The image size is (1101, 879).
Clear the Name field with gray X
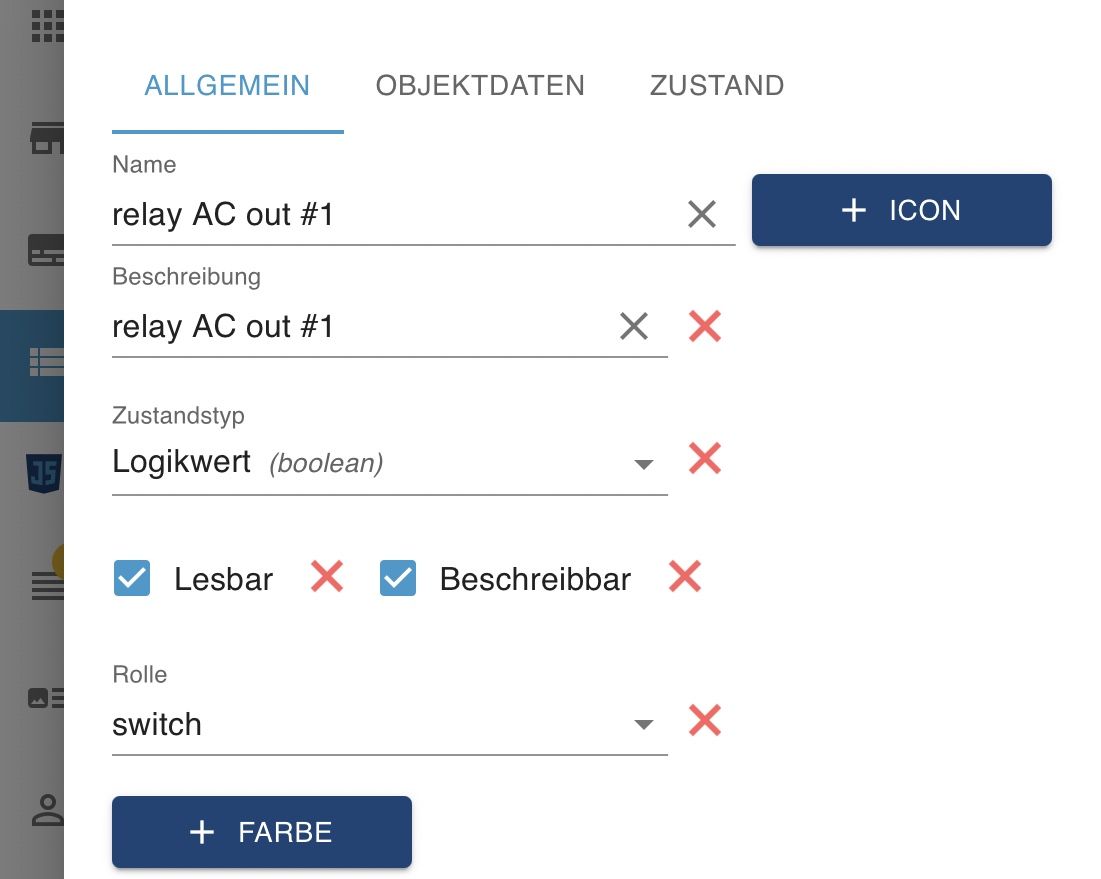click(x=702, y=213)
